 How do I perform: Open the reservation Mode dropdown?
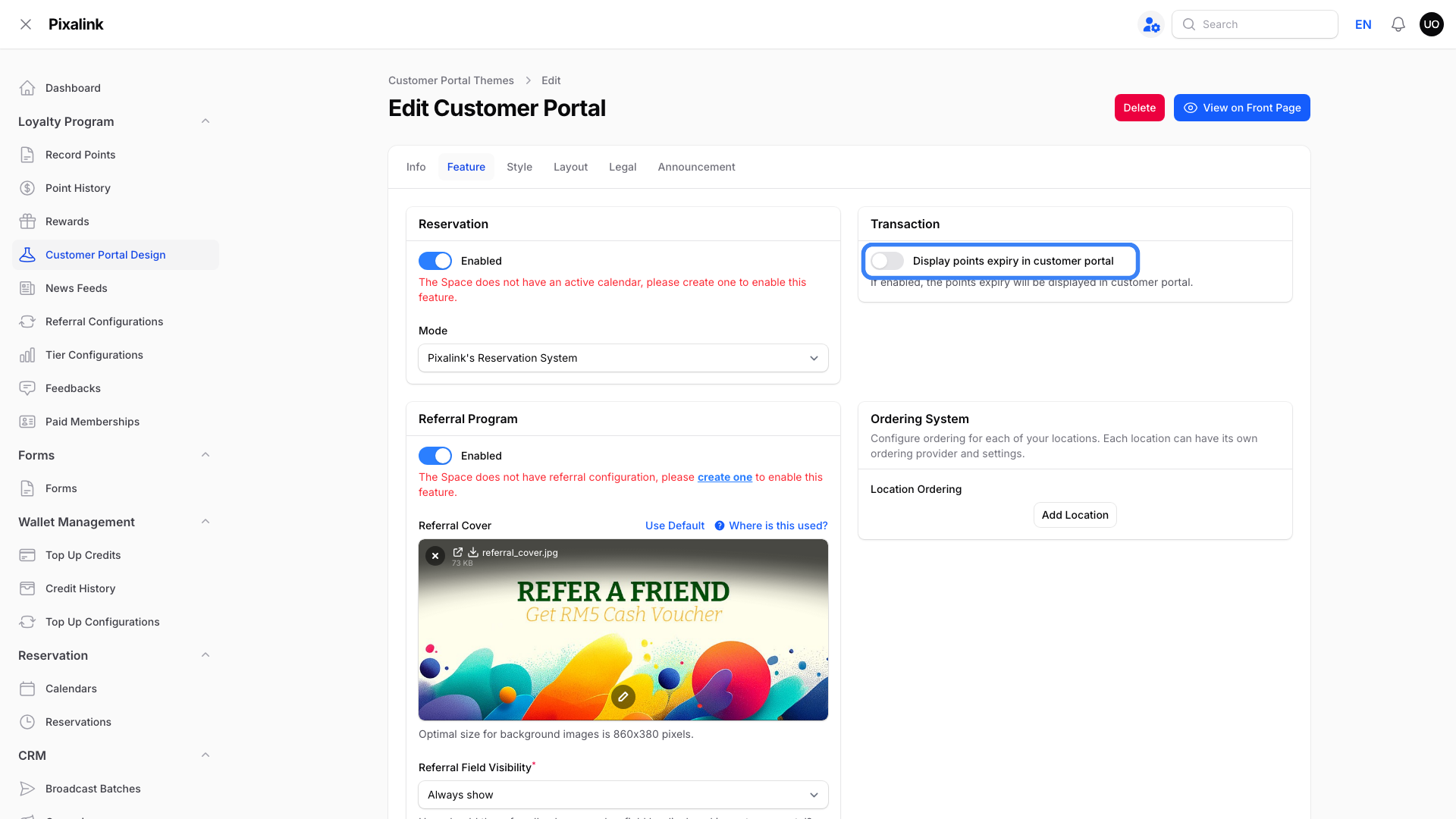[x=623, y=358]
